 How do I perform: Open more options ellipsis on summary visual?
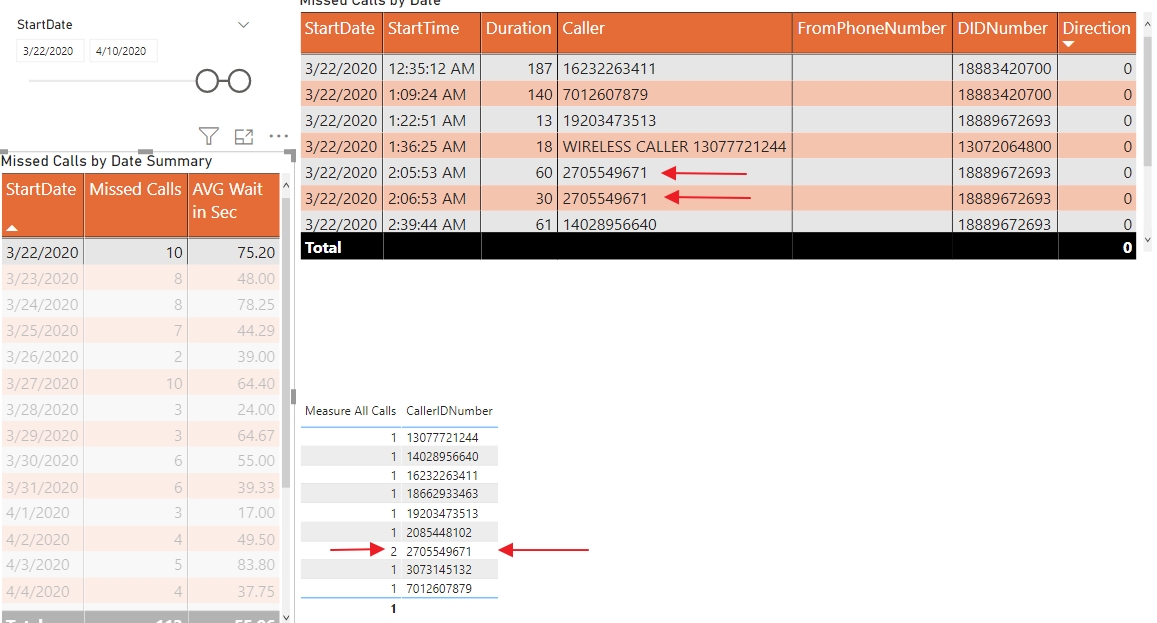coord(279,136)
